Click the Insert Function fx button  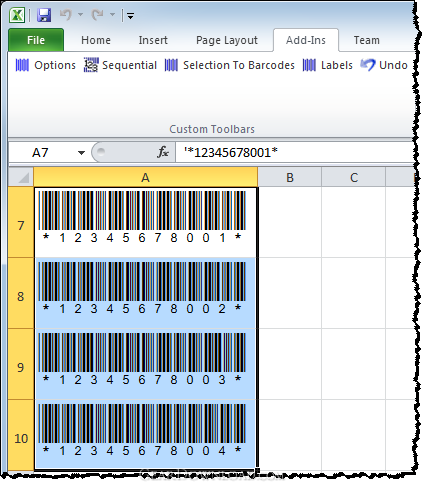click(x=163, y=153)
